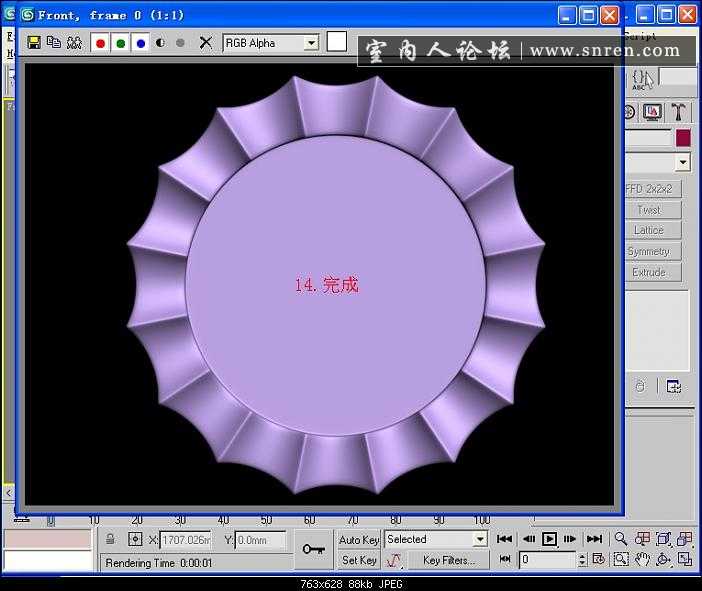Screen dimensions: 702x591
Task: Toggle the green channel display
Action: point(120,43)
